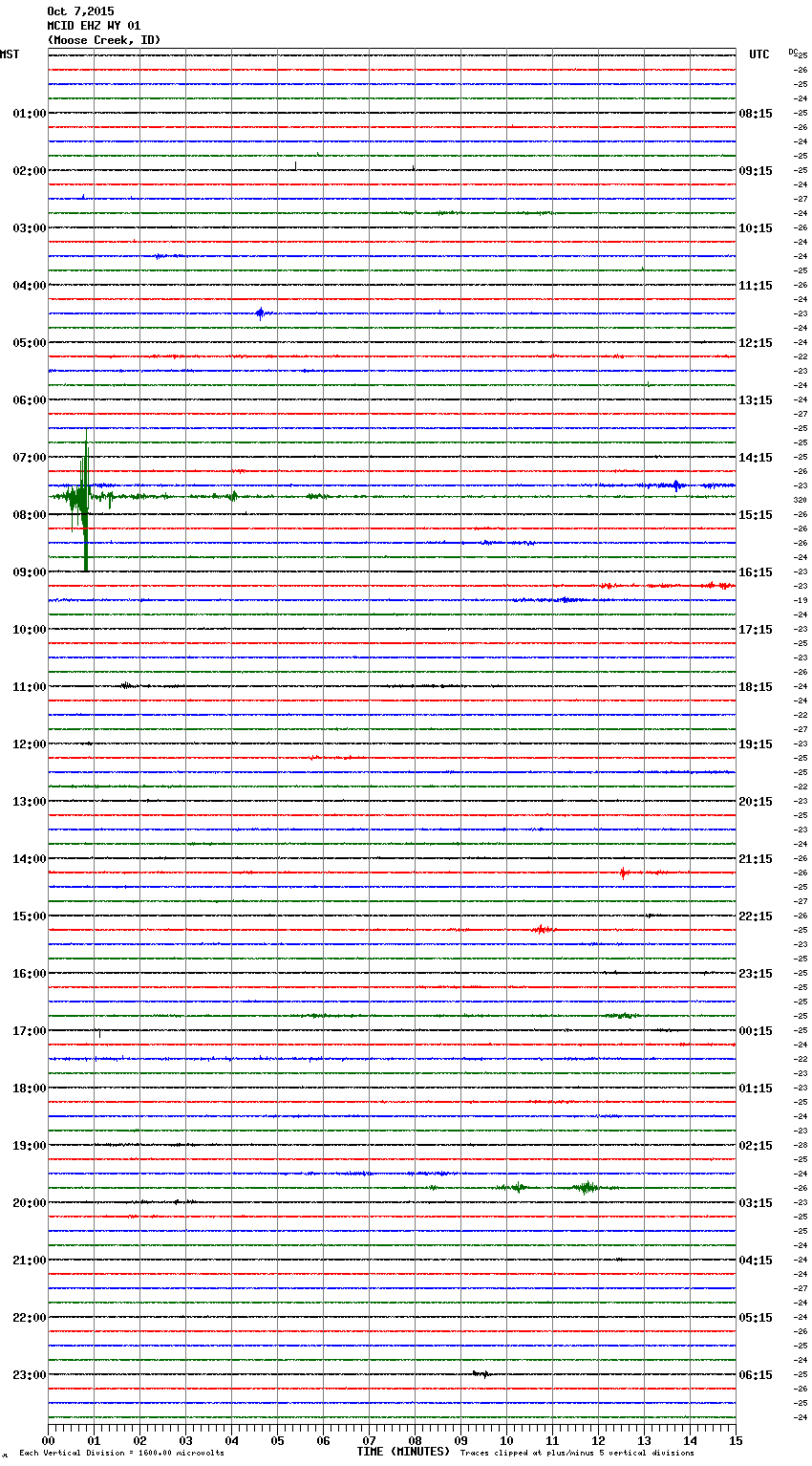
Task: Select the '18:15' UTC row label
Action: click(x=756, y=686)
